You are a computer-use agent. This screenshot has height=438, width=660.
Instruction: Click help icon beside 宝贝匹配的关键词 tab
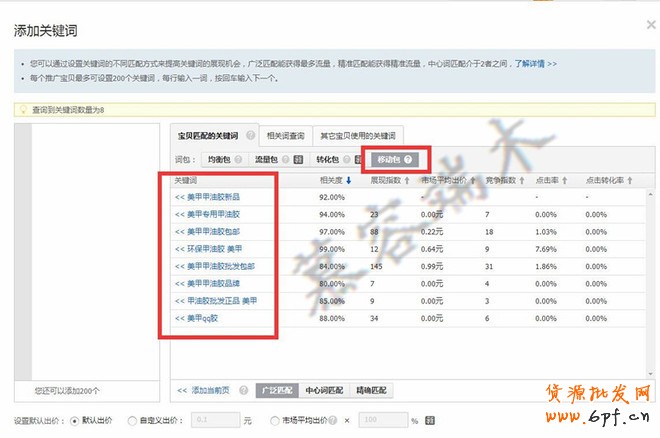(247, 136)
